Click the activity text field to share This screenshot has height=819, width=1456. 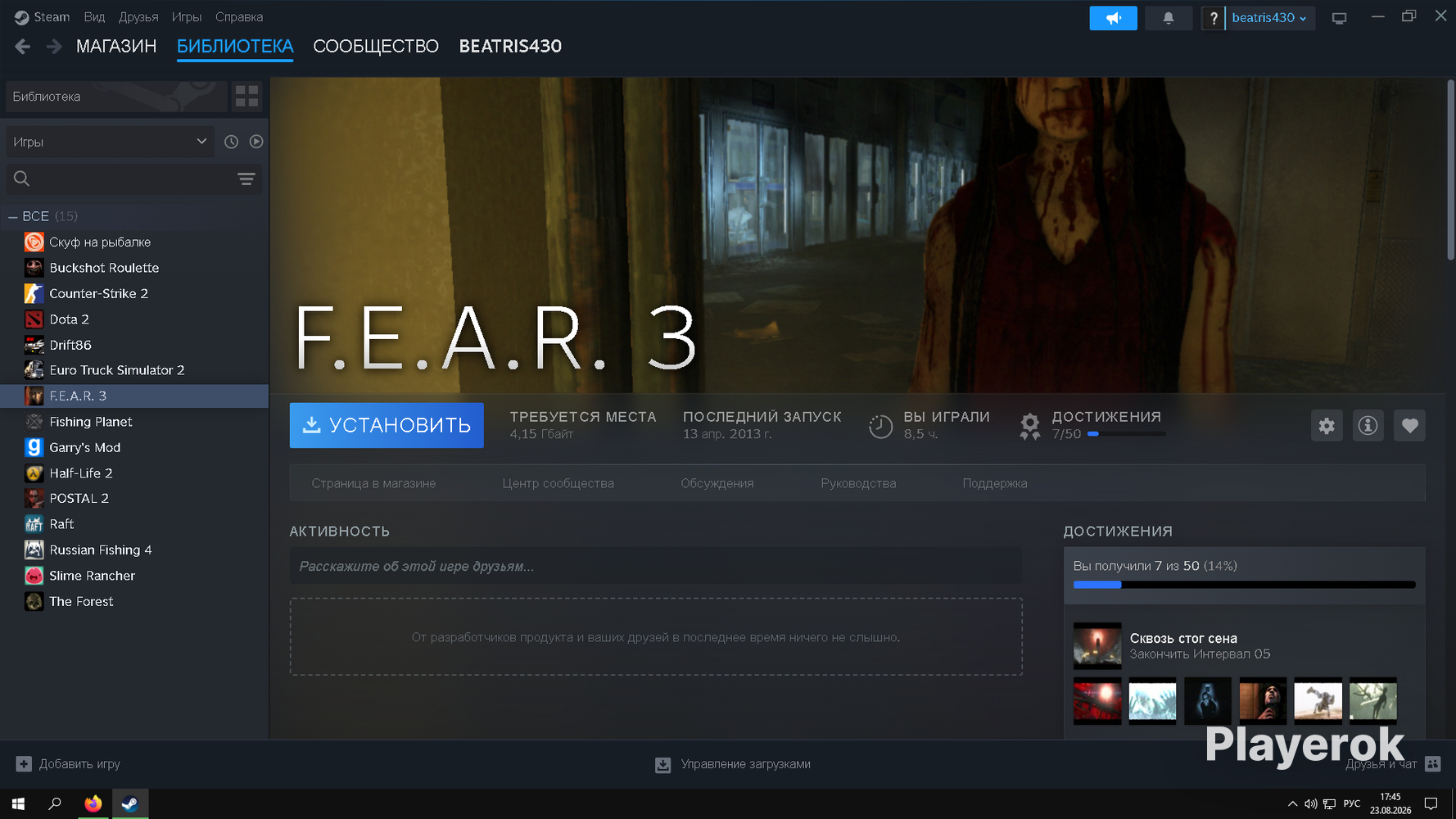pos(656,566)
